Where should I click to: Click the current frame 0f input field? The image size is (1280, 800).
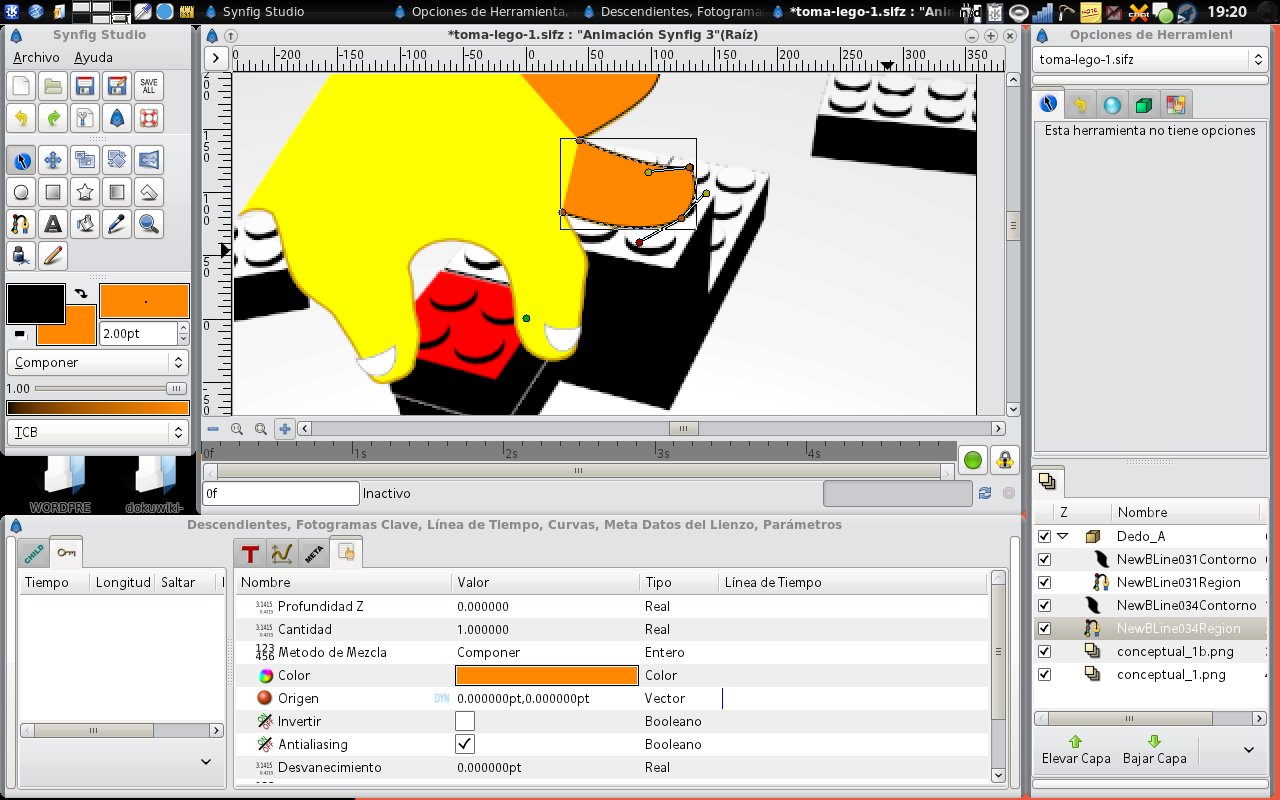(x=281, y=493)
